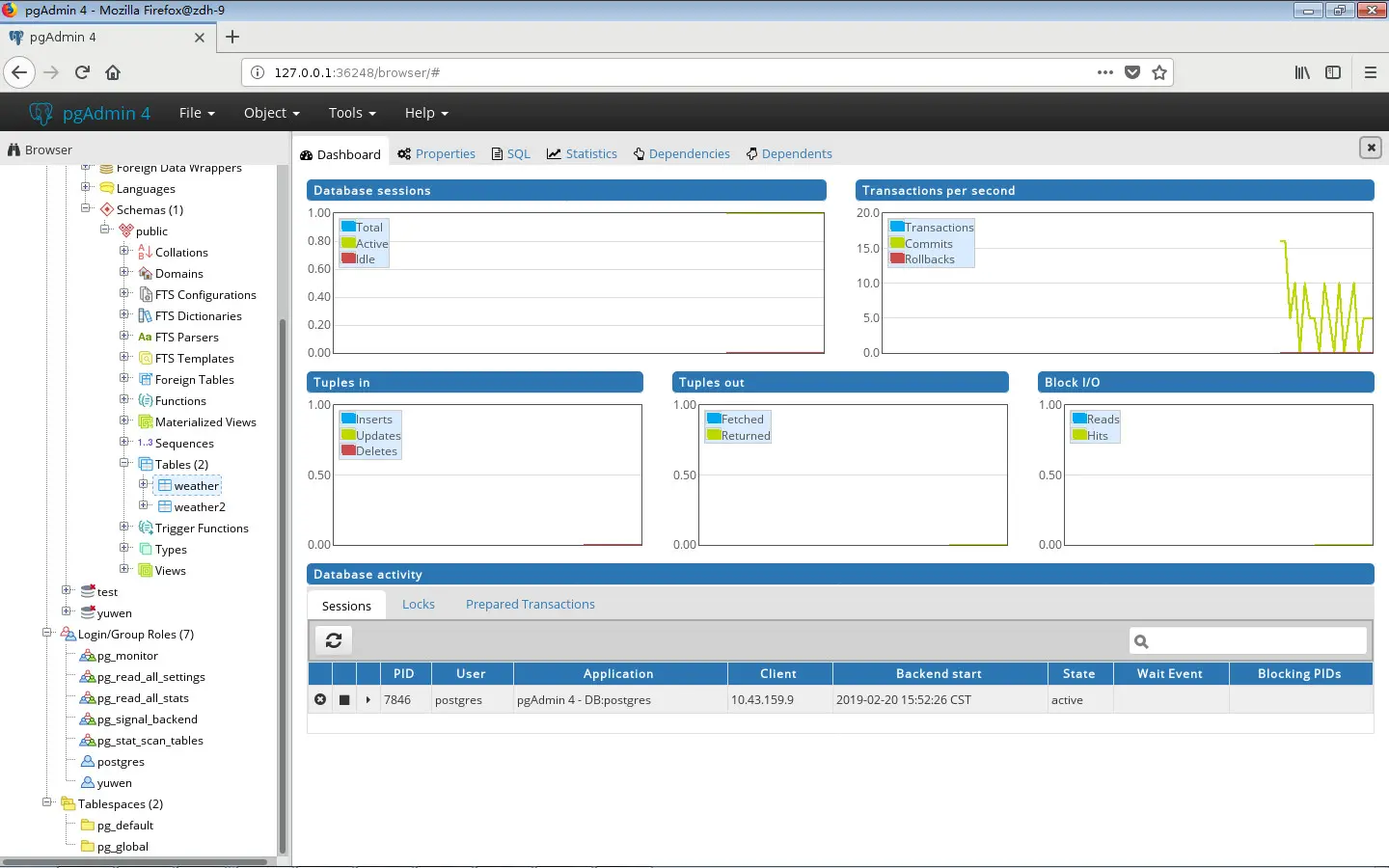Click the Sequences node icon

coord(146,443)
